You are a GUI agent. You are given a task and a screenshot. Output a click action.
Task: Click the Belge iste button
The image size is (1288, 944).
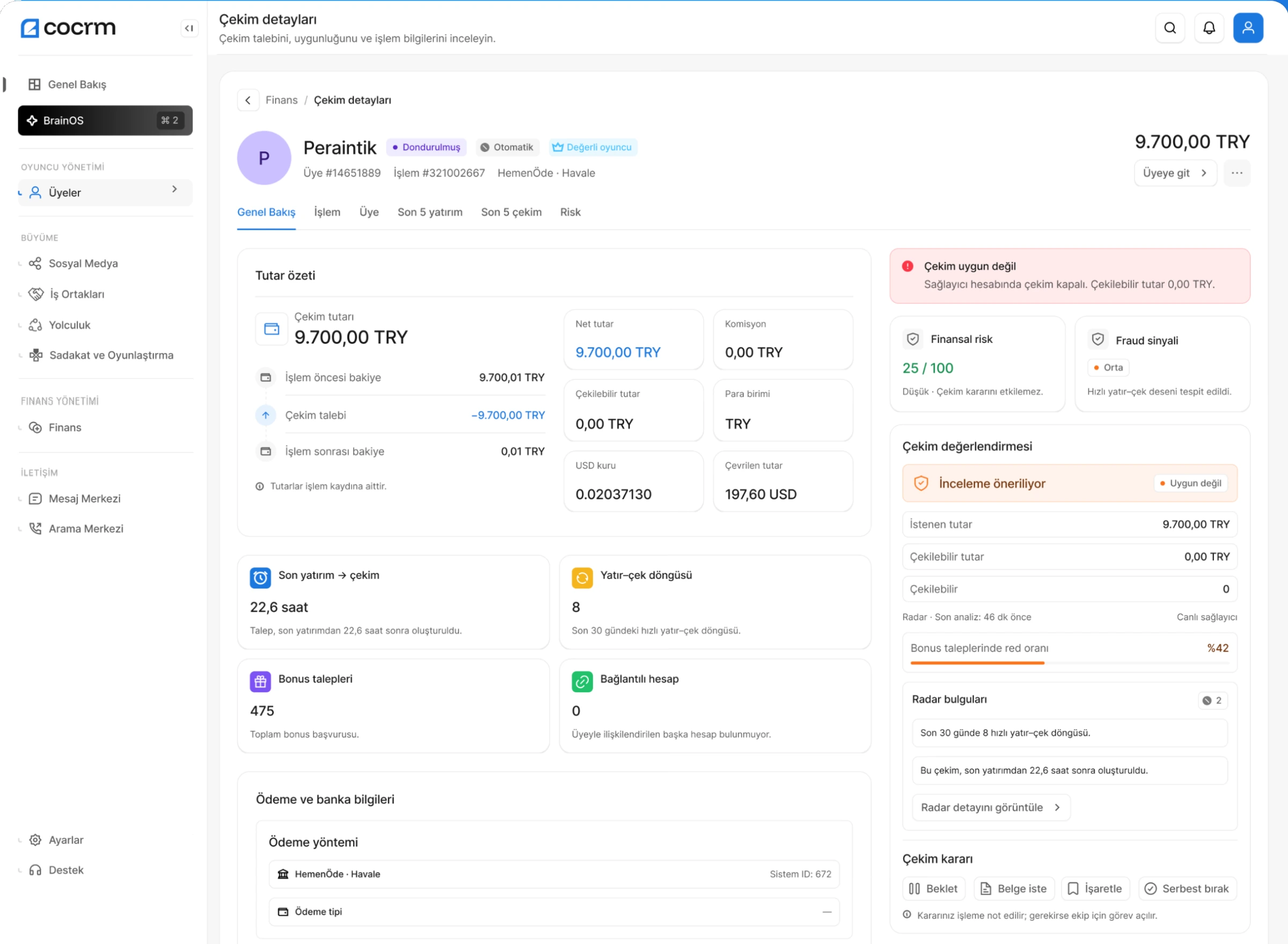[x=1014, y=889]
